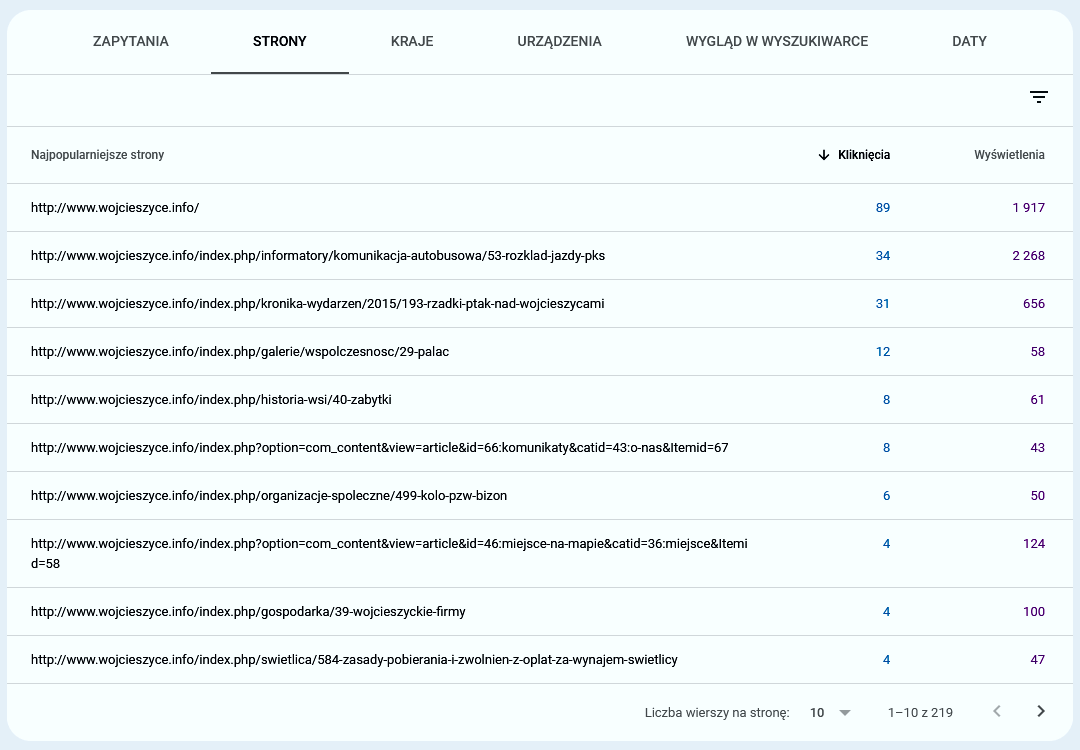Select the 29-palac gallery URL row
The height and width of the screenshot is (750, 1080).
click(540, 351)
